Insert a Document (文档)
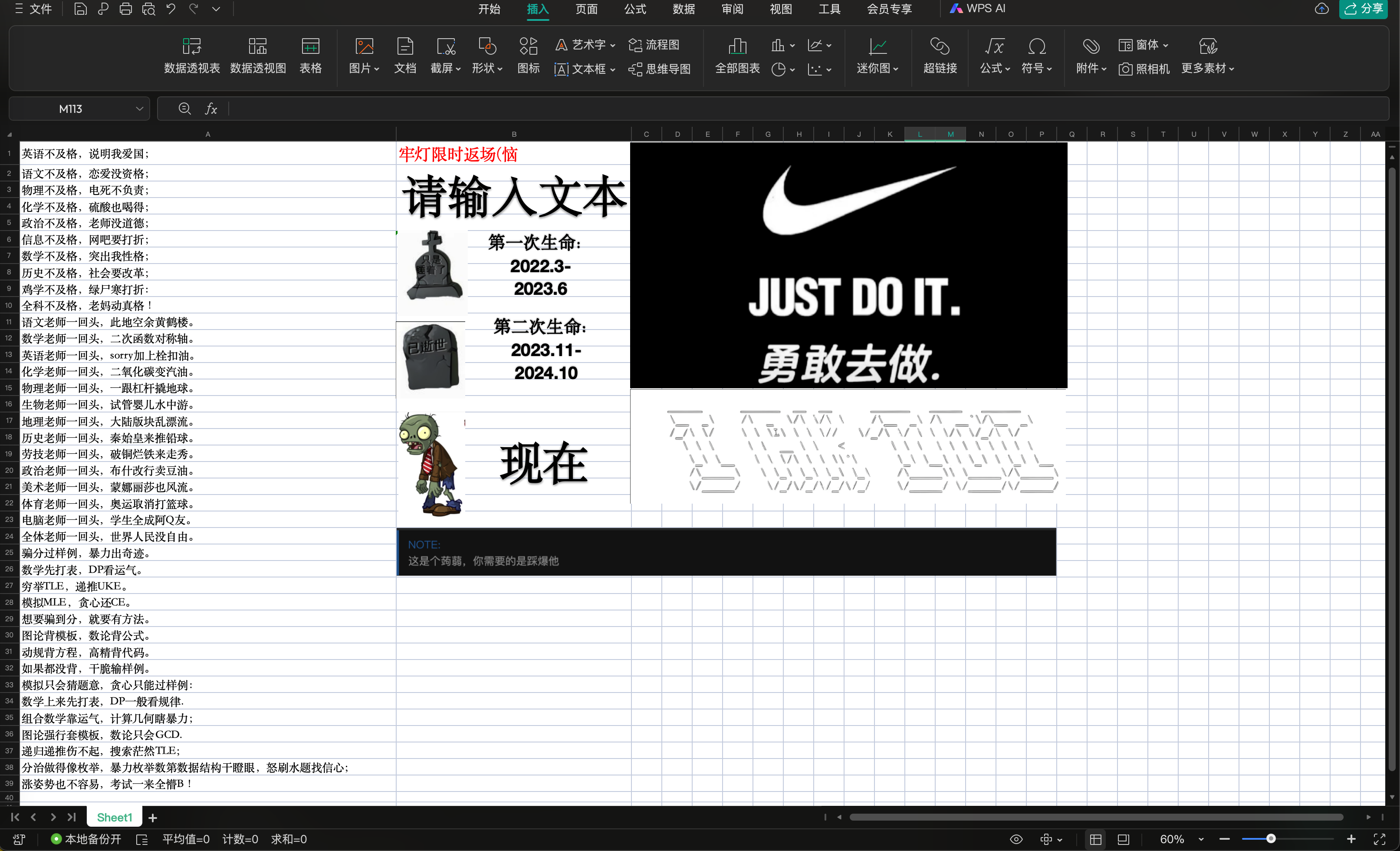This screenshot has height=851, width=1400. (x=405, y=56)
